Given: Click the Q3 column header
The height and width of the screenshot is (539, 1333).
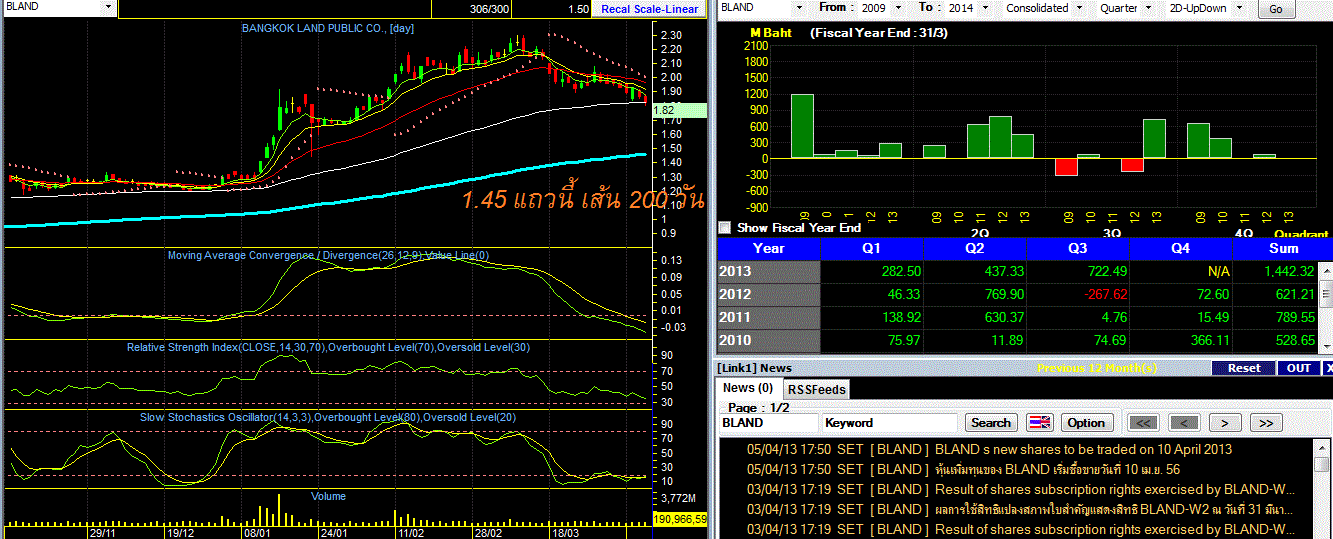Looking at the screenshot, I should tap(1078, 248).
